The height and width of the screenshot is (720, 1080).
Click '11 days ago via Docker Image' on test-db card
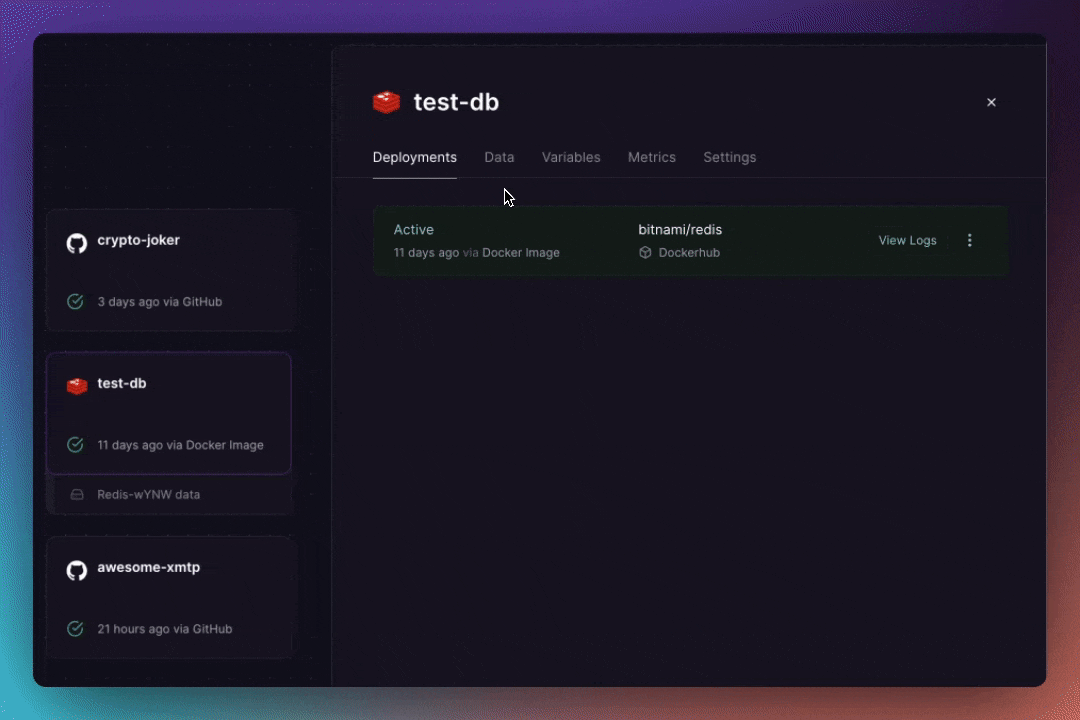click(180, 445)
